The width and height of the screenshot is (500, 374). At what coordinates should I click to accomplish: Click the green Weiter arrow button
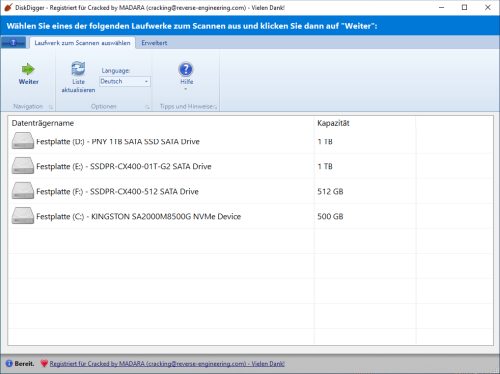point(28,74)
